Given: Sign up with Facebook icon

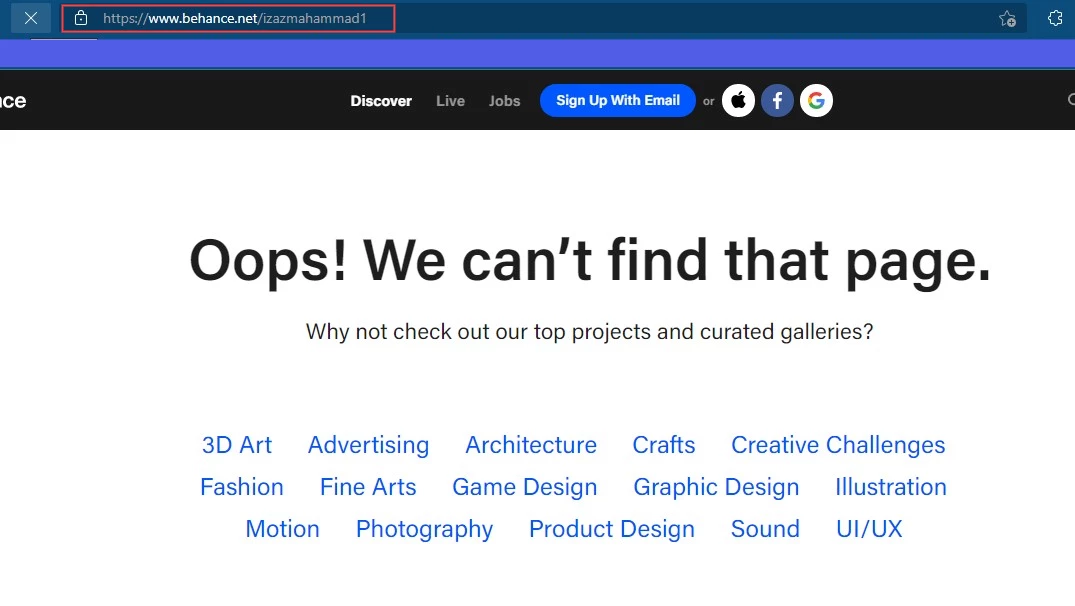Looking at the screenshot, I should 777,101.
